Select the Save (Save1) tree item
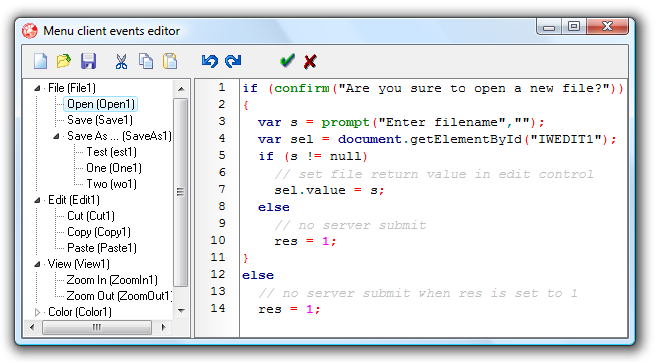This screenshot has height=362, width=655. click(x=100, y=120)
